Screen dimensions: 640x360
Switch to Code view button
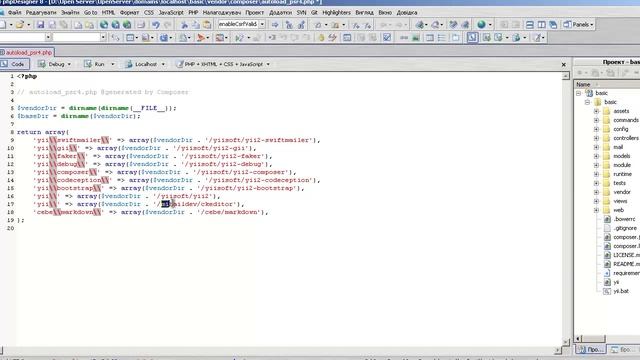point(14,64)
